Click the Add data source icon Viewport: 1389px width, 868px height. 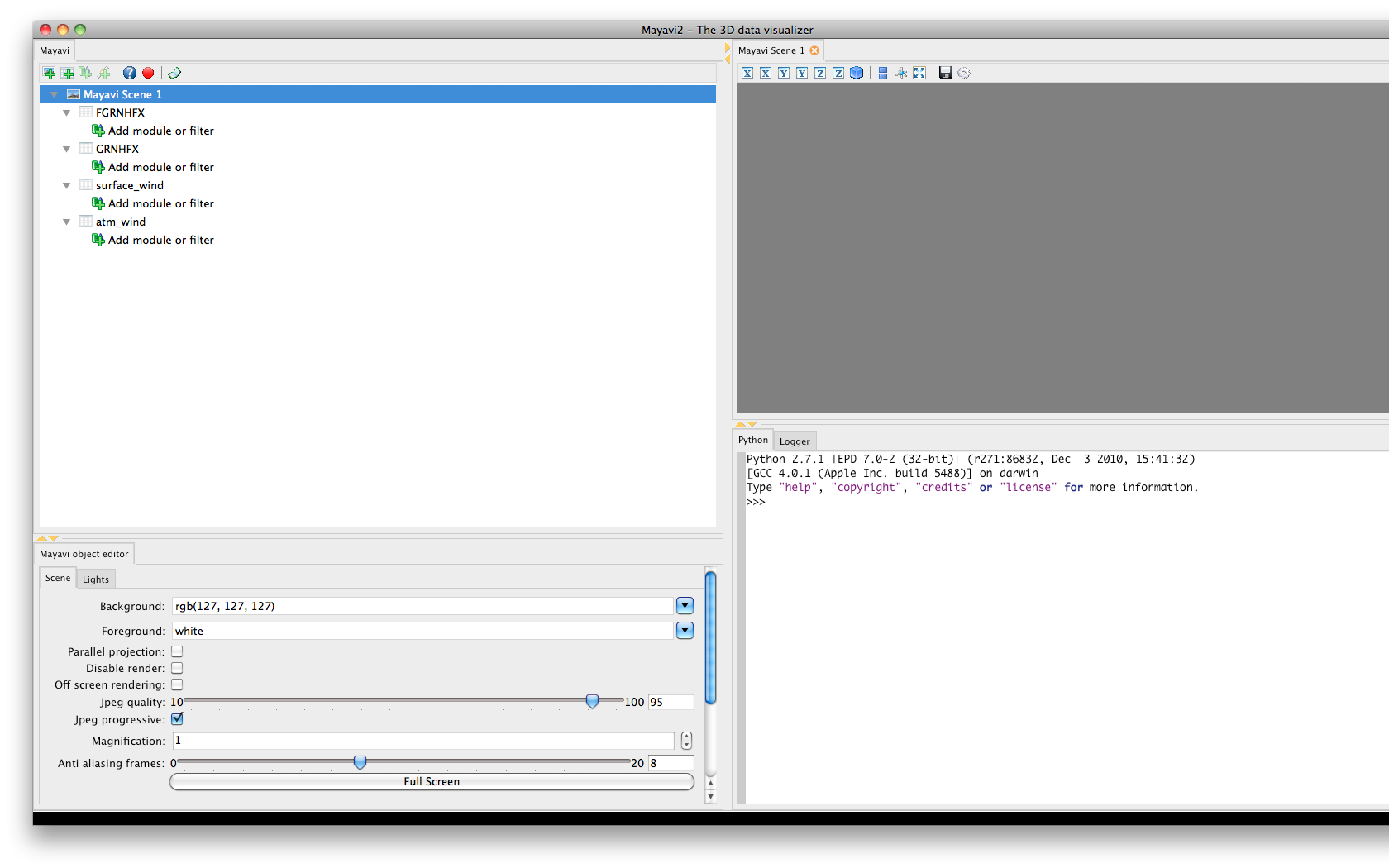tap(68, 74)
